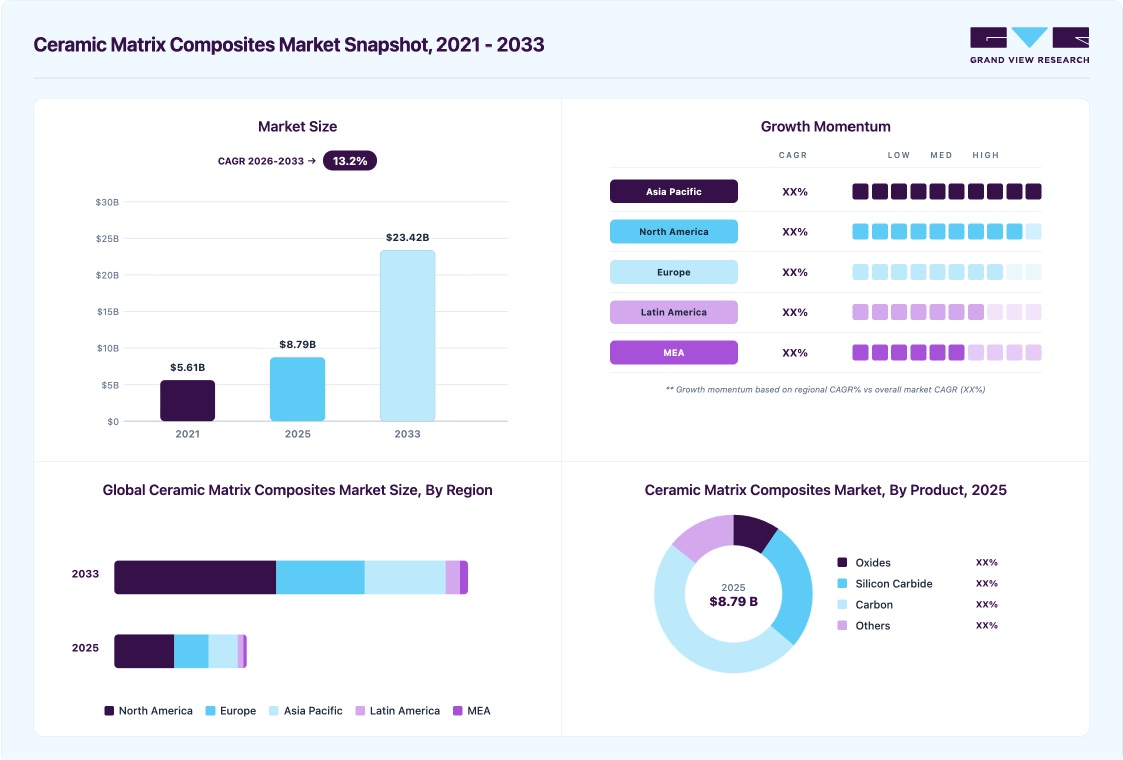This screenshot has width=1123, height=760.
Task: Select the Europe region label
Action: [x=673, y=272]
